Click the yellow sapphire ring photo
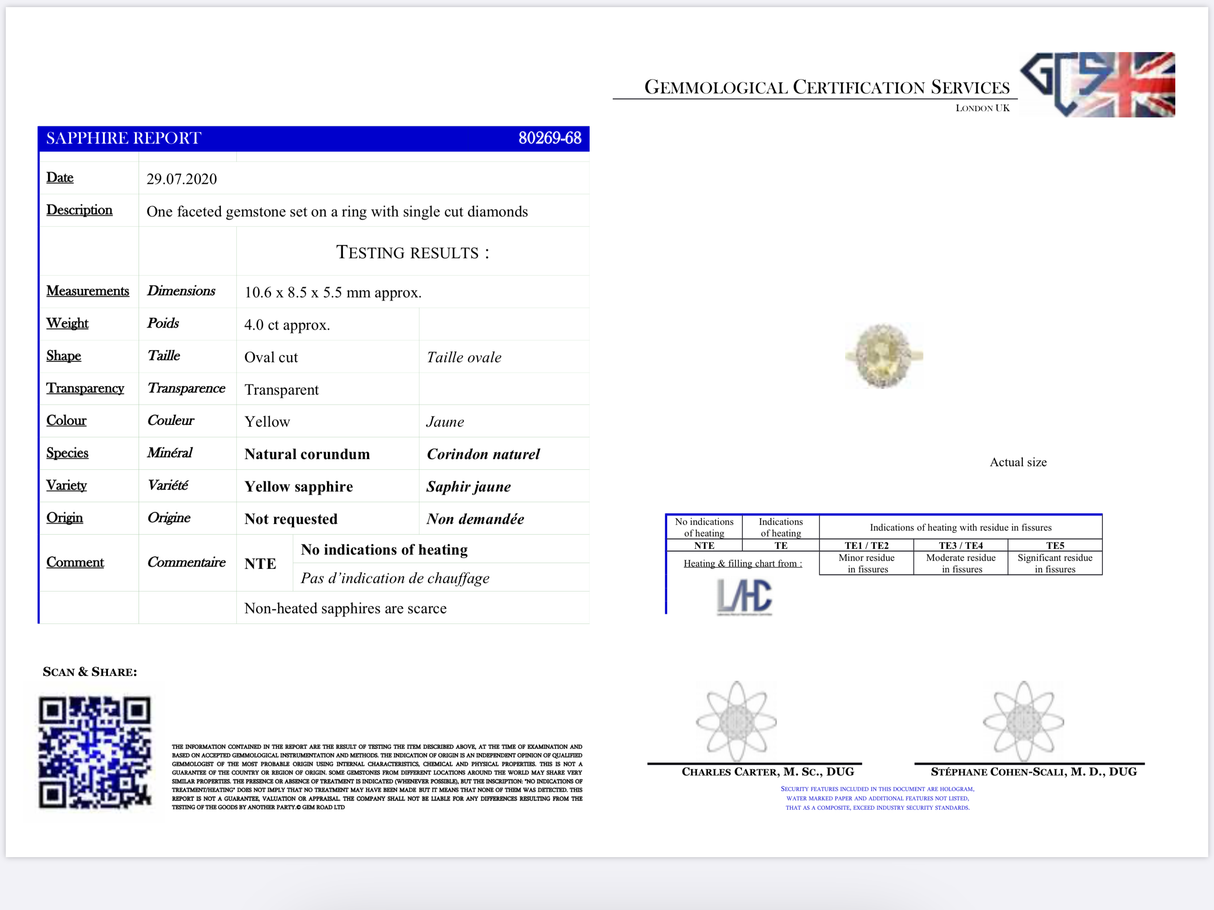Image resolution: width=1214 pixels, height=910 pixels. (x=883, y=355)
